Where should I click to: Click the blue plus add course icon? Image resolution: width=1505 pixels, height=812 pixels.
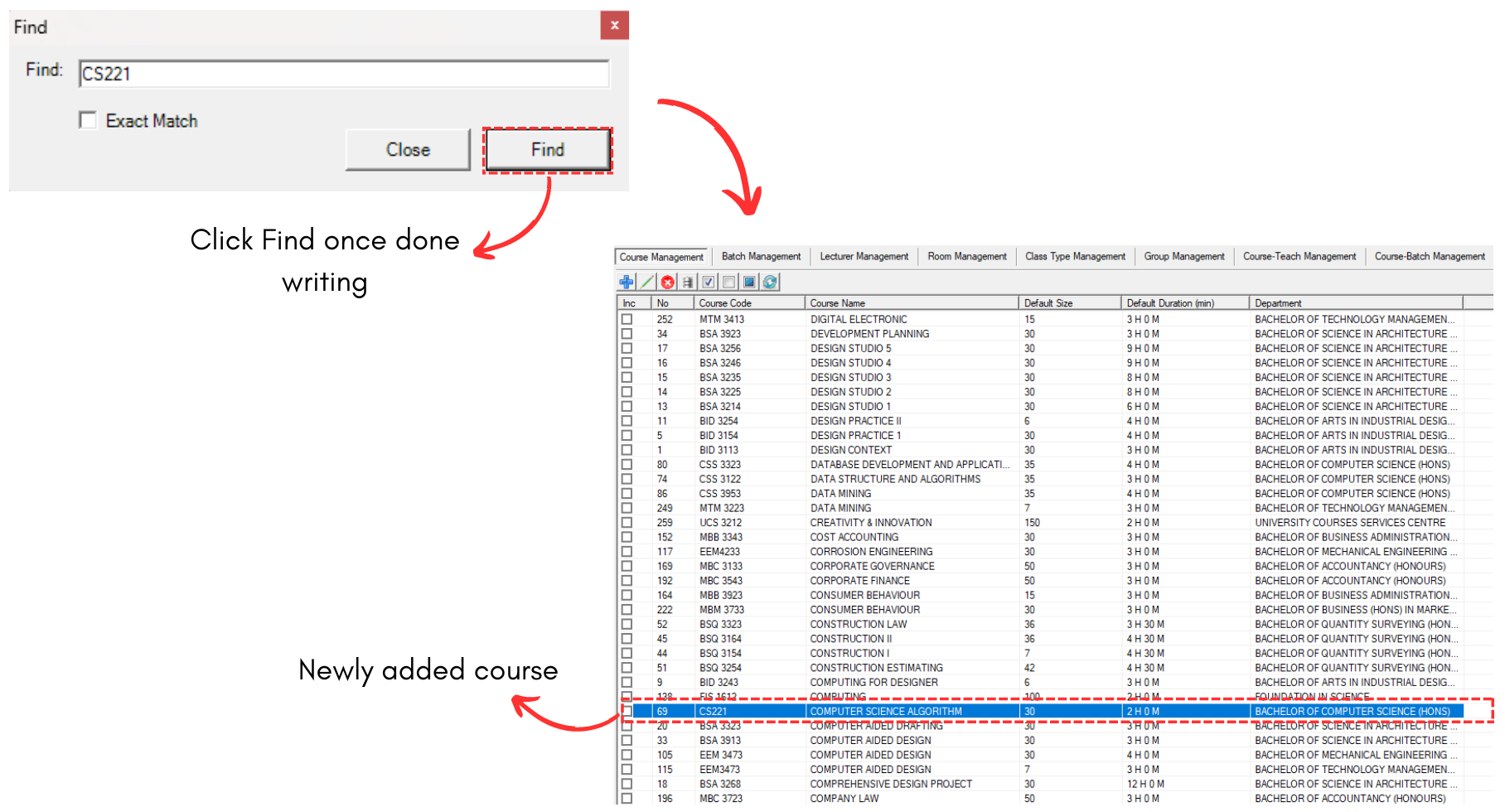[x=627, y=282]
